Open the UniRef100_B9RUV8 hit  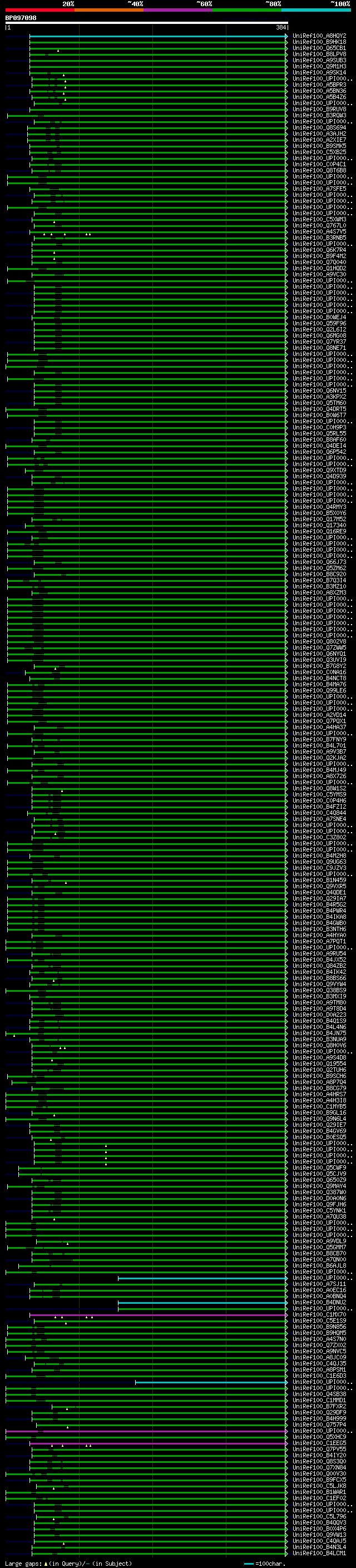pyautogui.click(x=319, y=109)
